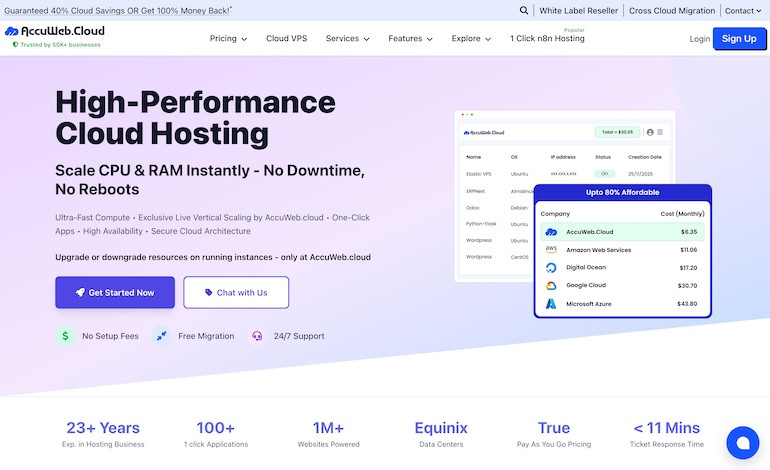Click the $17.20 Digital Ocean price
Screen dimensions: 770x470
click(688, 268)
